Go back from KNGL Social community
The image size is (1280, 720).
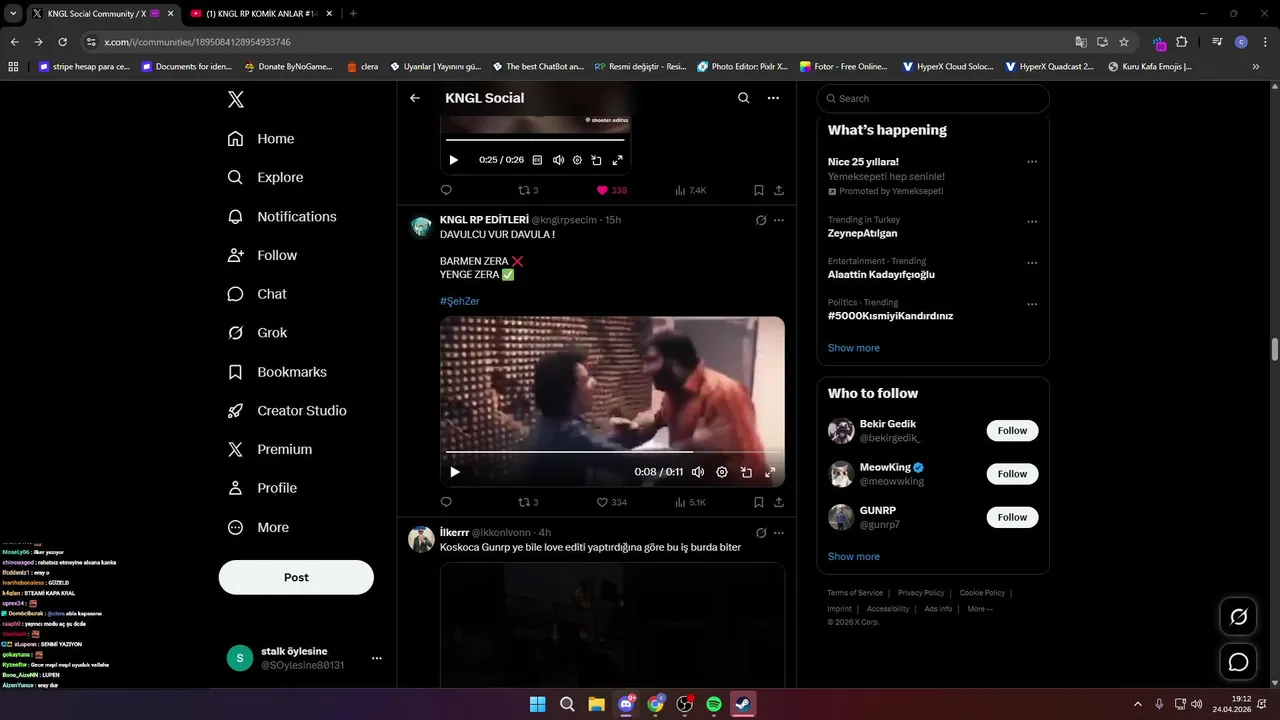coord(415,98)
